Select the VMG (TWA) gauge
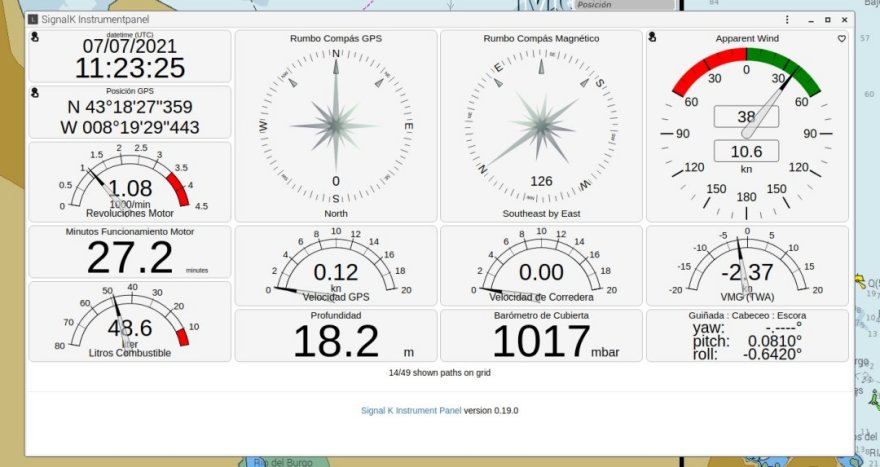880x467 pixels. (746, 265)
